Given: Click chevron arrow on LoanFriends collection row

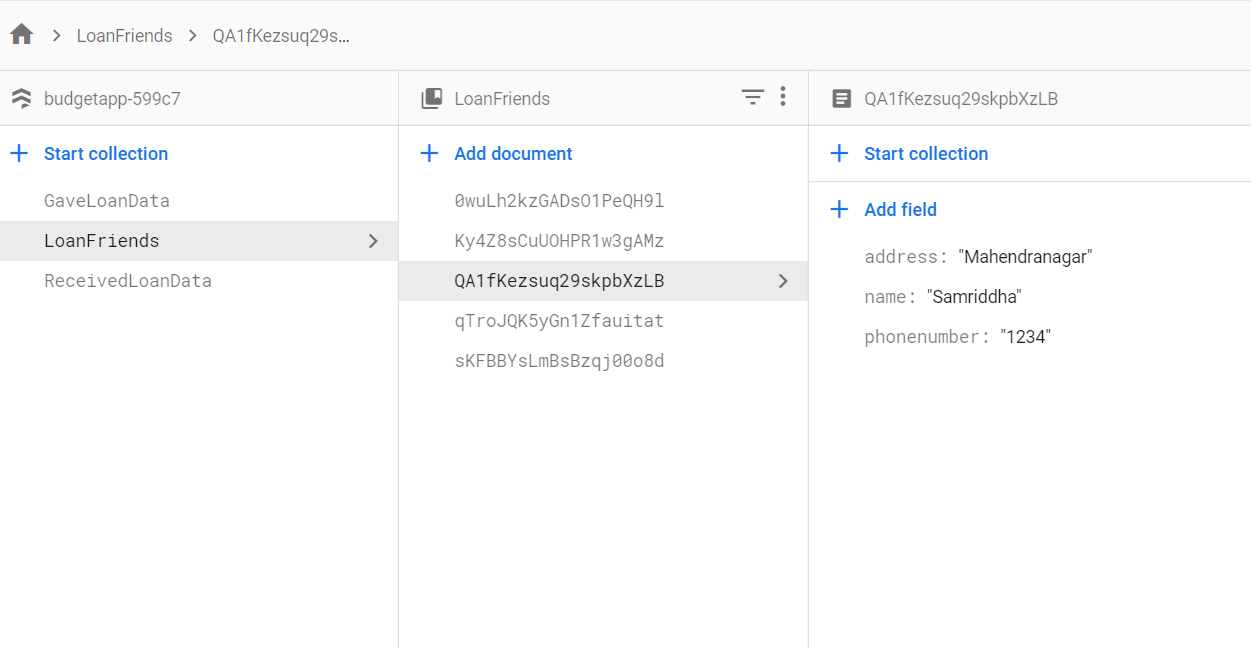Looking at the screenshot, I should 373,241.
